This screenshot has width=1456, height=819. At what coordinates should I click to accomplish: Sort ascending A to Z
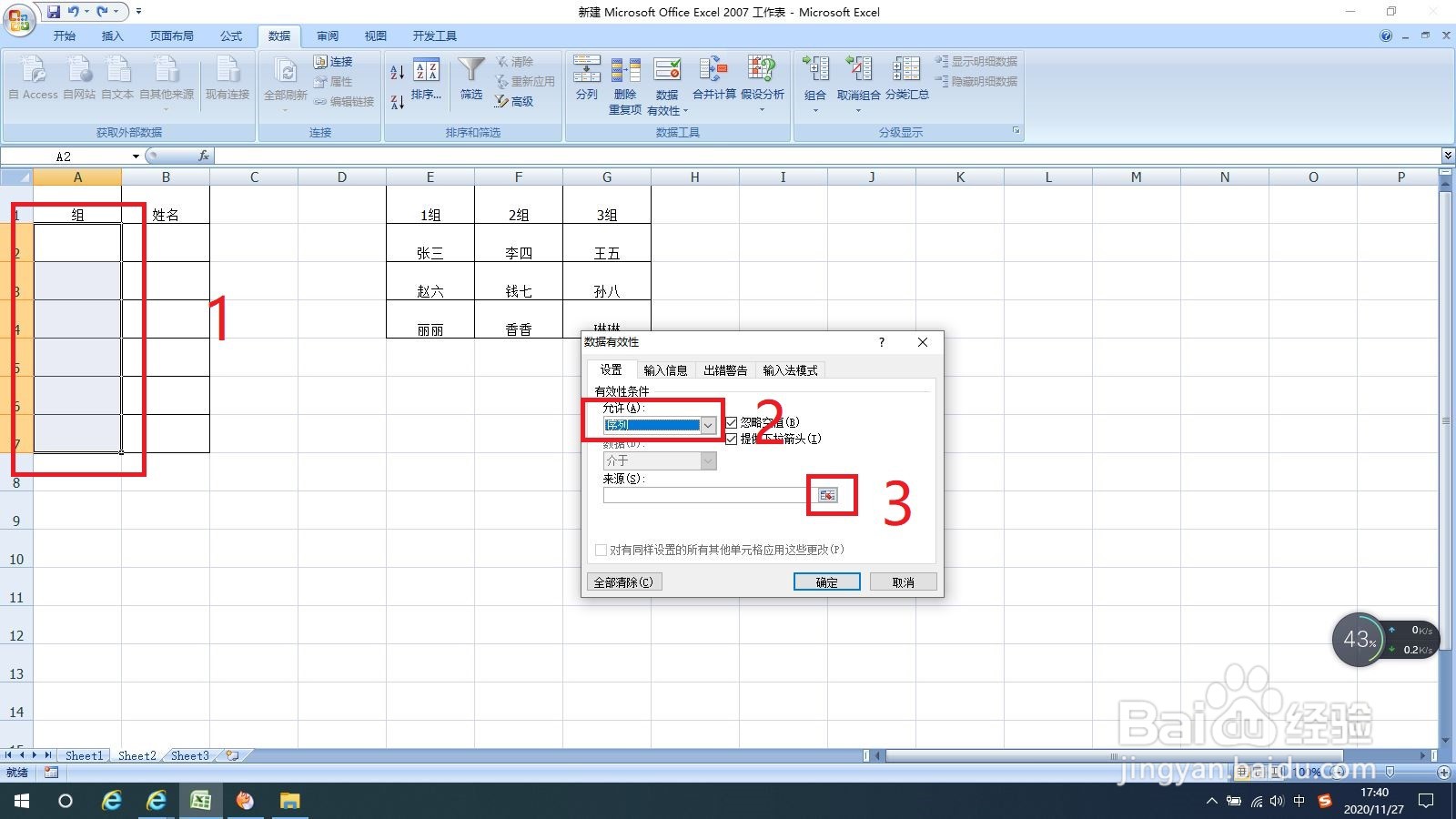(398, 72)
